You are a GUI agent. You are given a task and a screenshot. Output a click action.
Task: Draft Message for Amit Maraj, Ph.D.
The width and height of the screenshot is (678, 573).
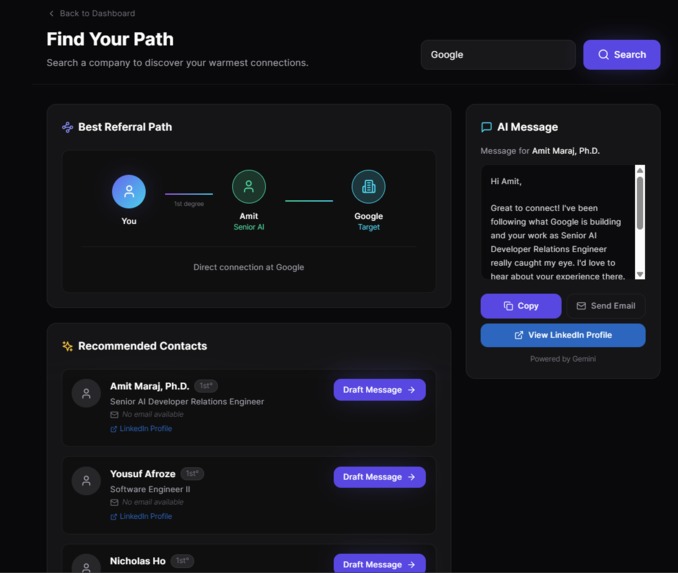coord(380,390)
